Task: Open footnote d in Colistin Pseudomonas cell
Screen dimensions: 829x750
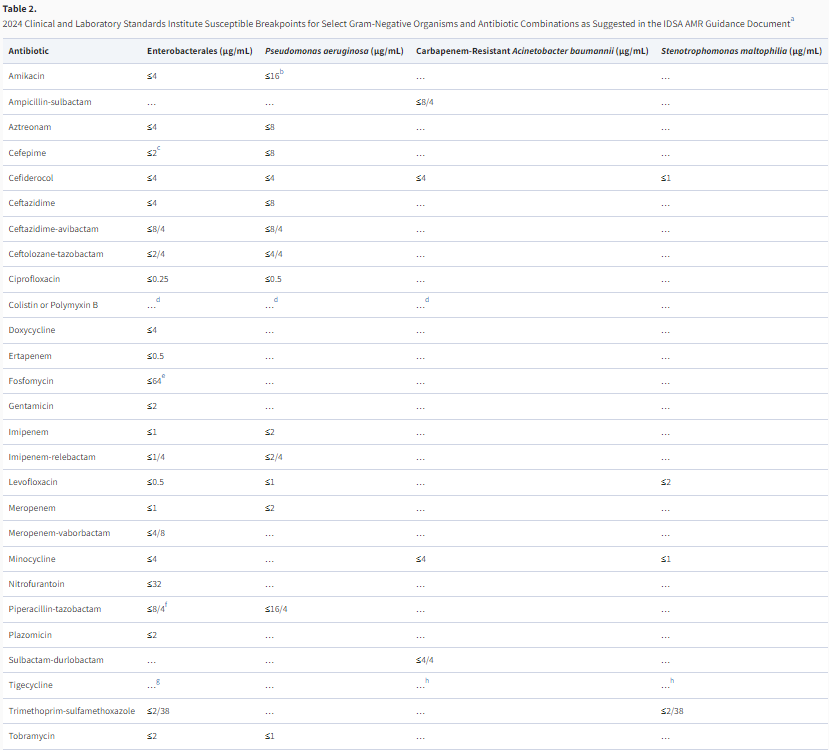Action: (x=276, y=300)
